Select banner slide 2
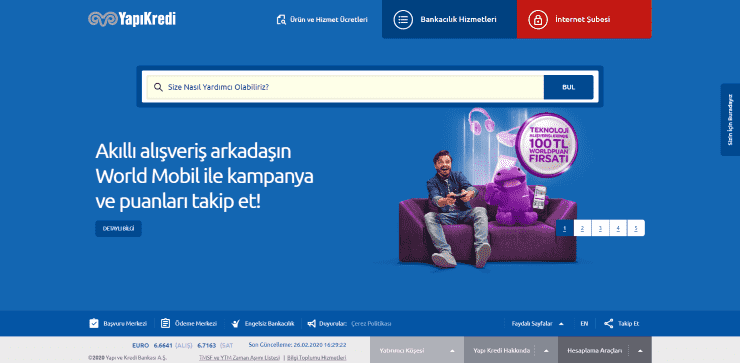 coord(582,228)
